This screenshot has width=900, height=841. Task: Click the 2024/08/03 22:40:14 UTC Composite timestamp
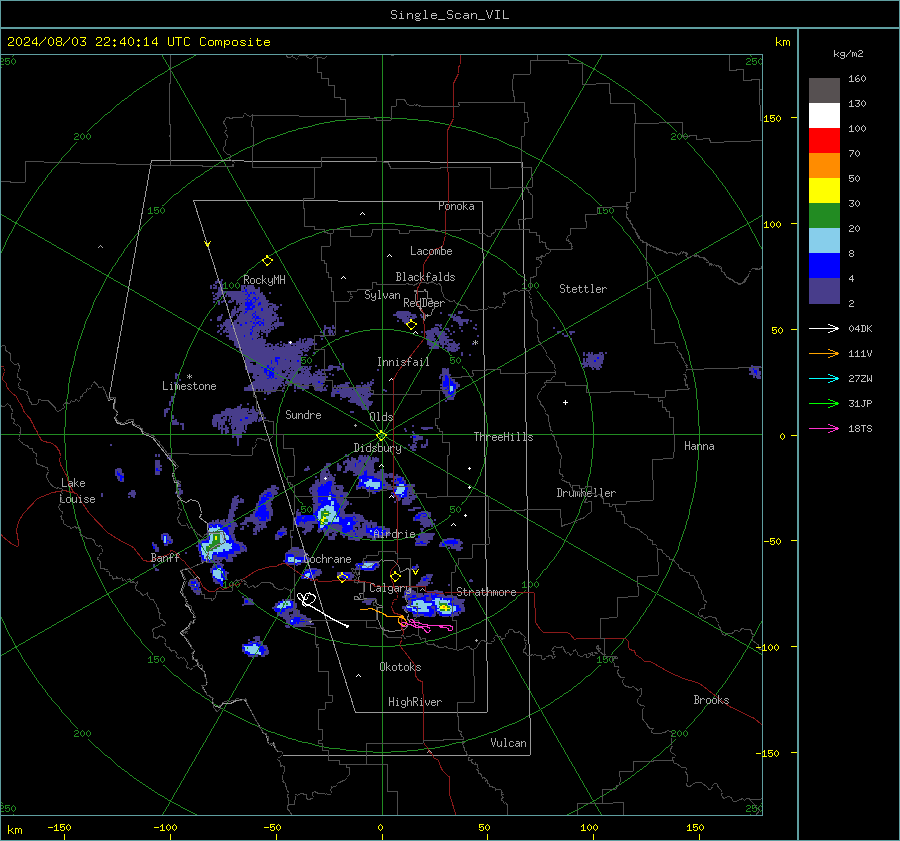[138, 42]
